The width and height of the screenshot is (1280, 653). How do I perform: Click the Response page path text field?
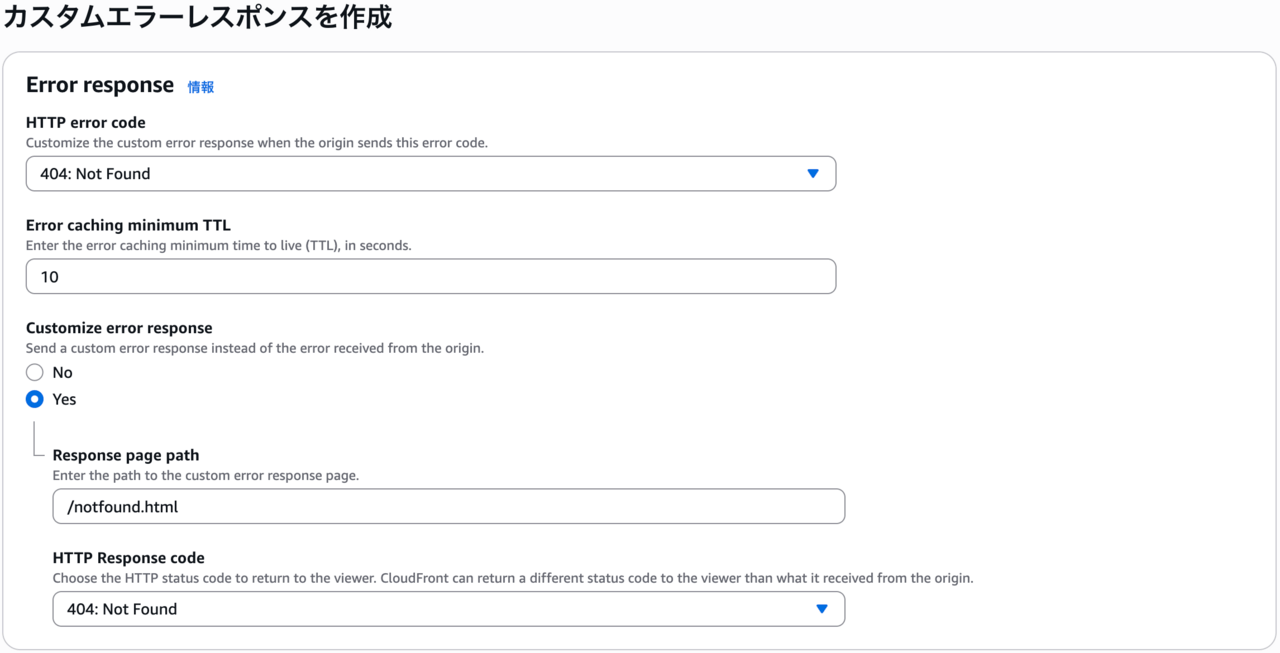point(448,507)
